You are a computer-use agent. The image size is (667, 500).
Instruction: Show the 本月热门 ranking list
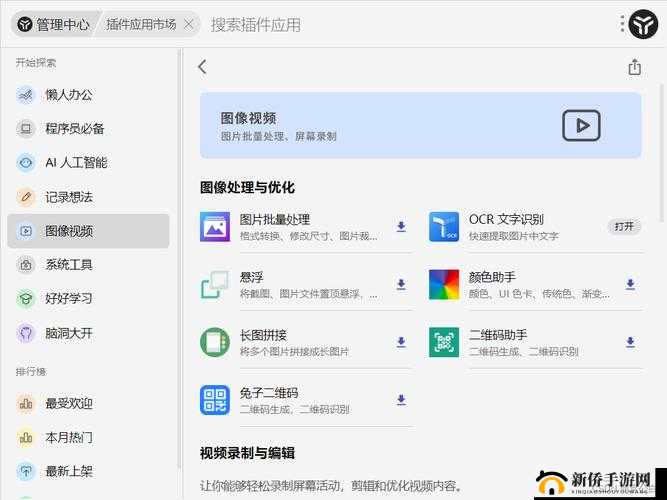point(88,437)
